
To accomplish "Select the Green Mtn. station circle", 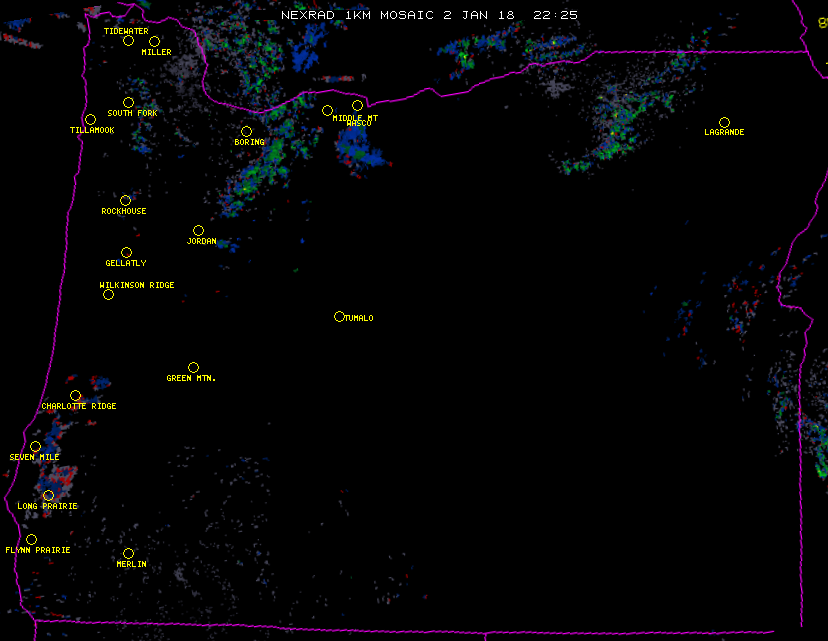I will (193, 368).
